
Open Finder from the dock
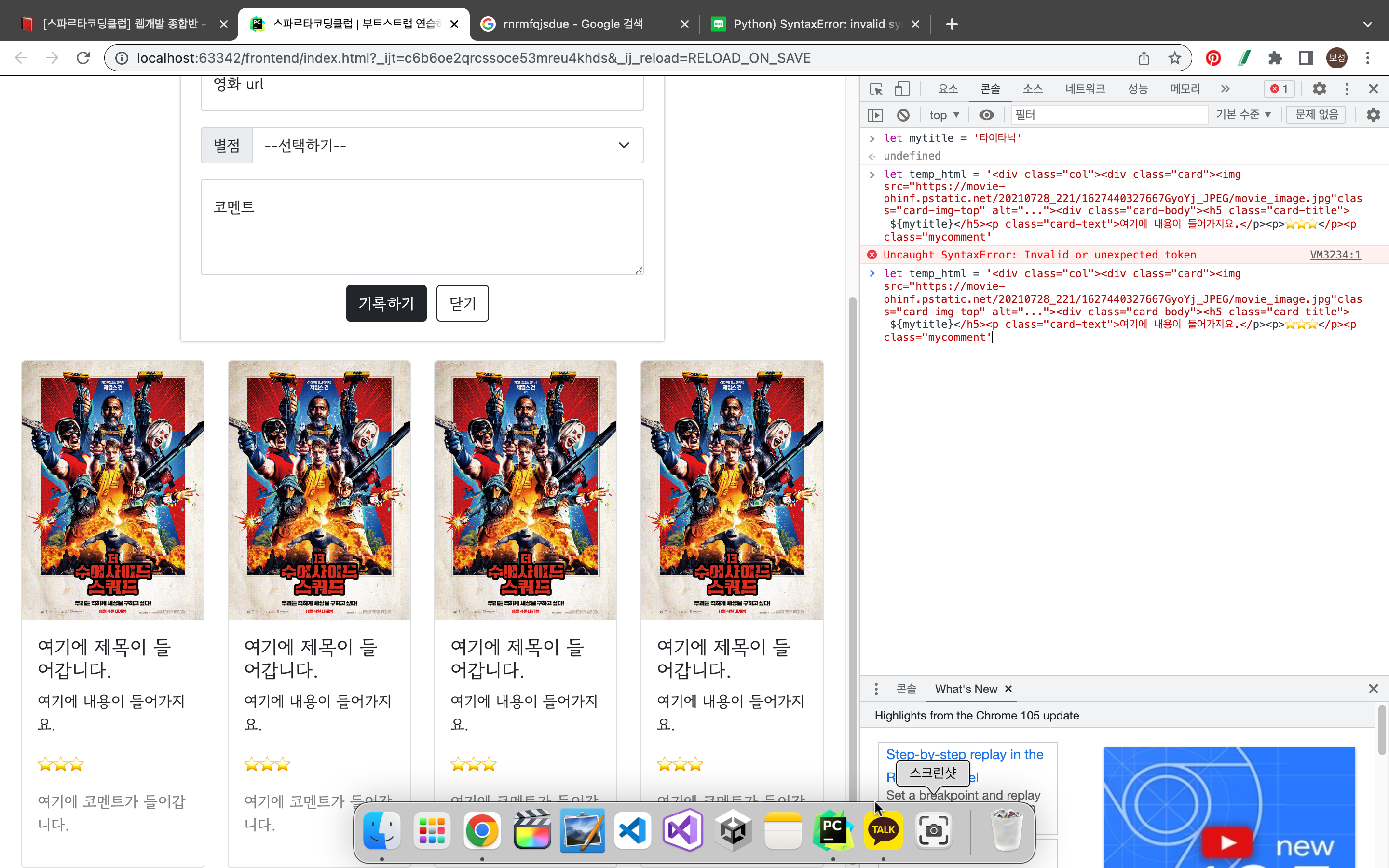(381, 830)
